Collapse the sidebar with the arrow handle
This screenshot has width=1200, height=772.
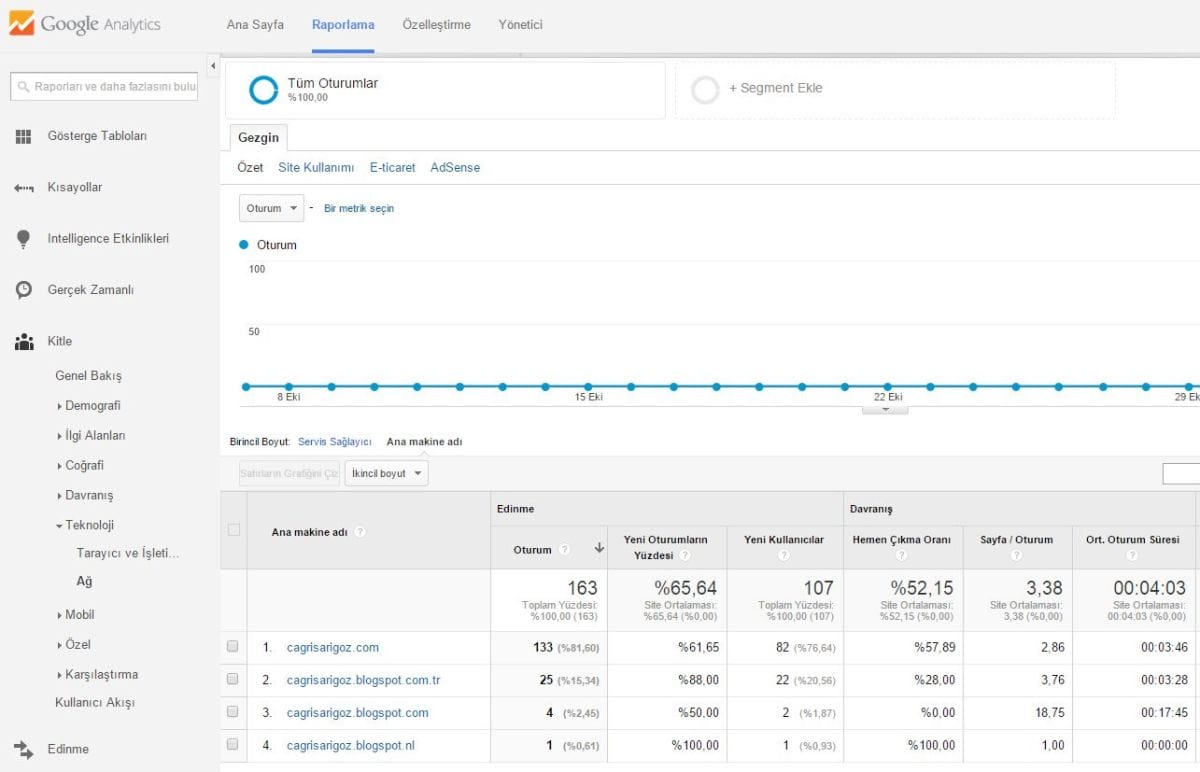[x=213, y=66]
